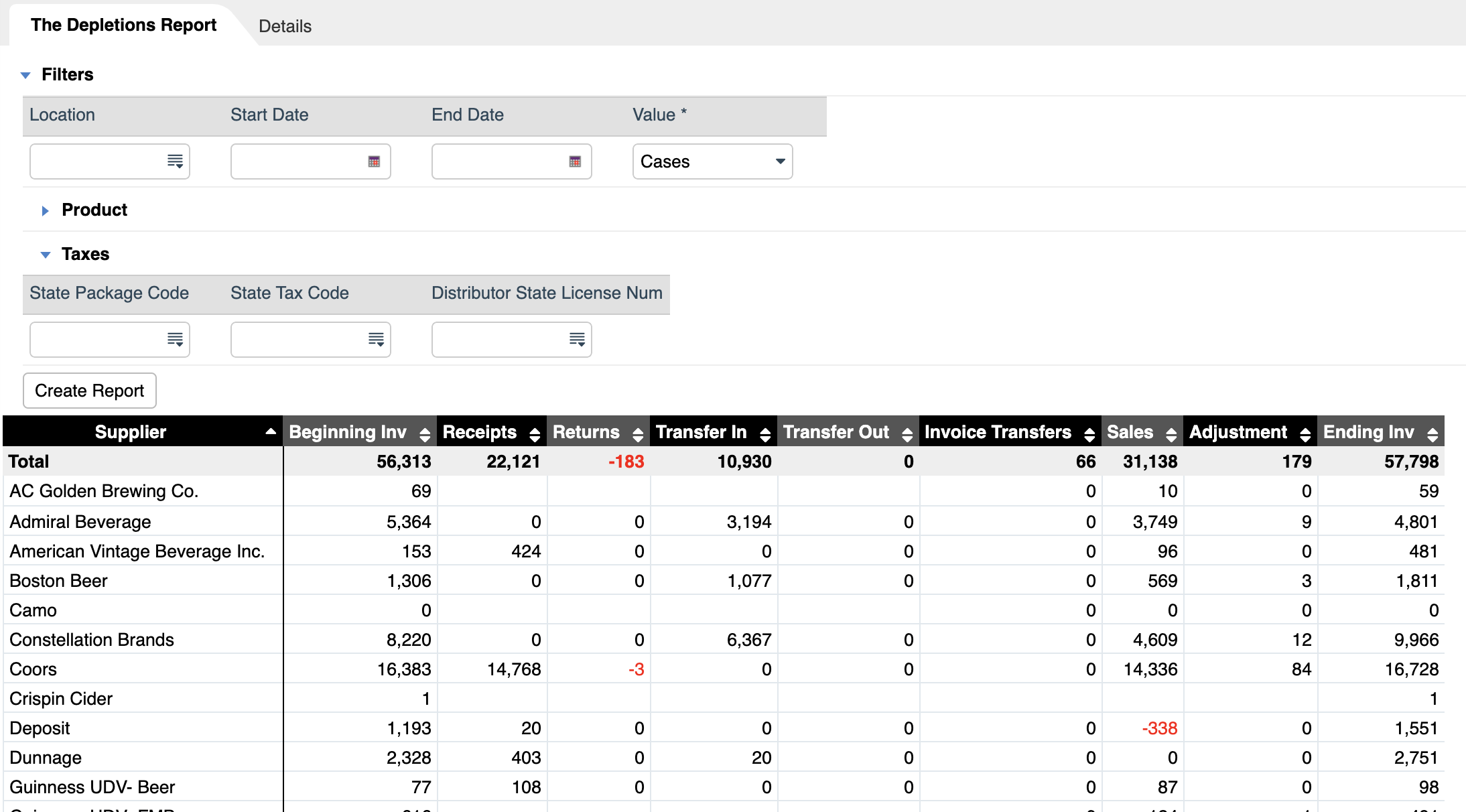This screenshot has width=1466, height=812.
Task: Open the Location list picker icon
Action: [x=175, y=161]
